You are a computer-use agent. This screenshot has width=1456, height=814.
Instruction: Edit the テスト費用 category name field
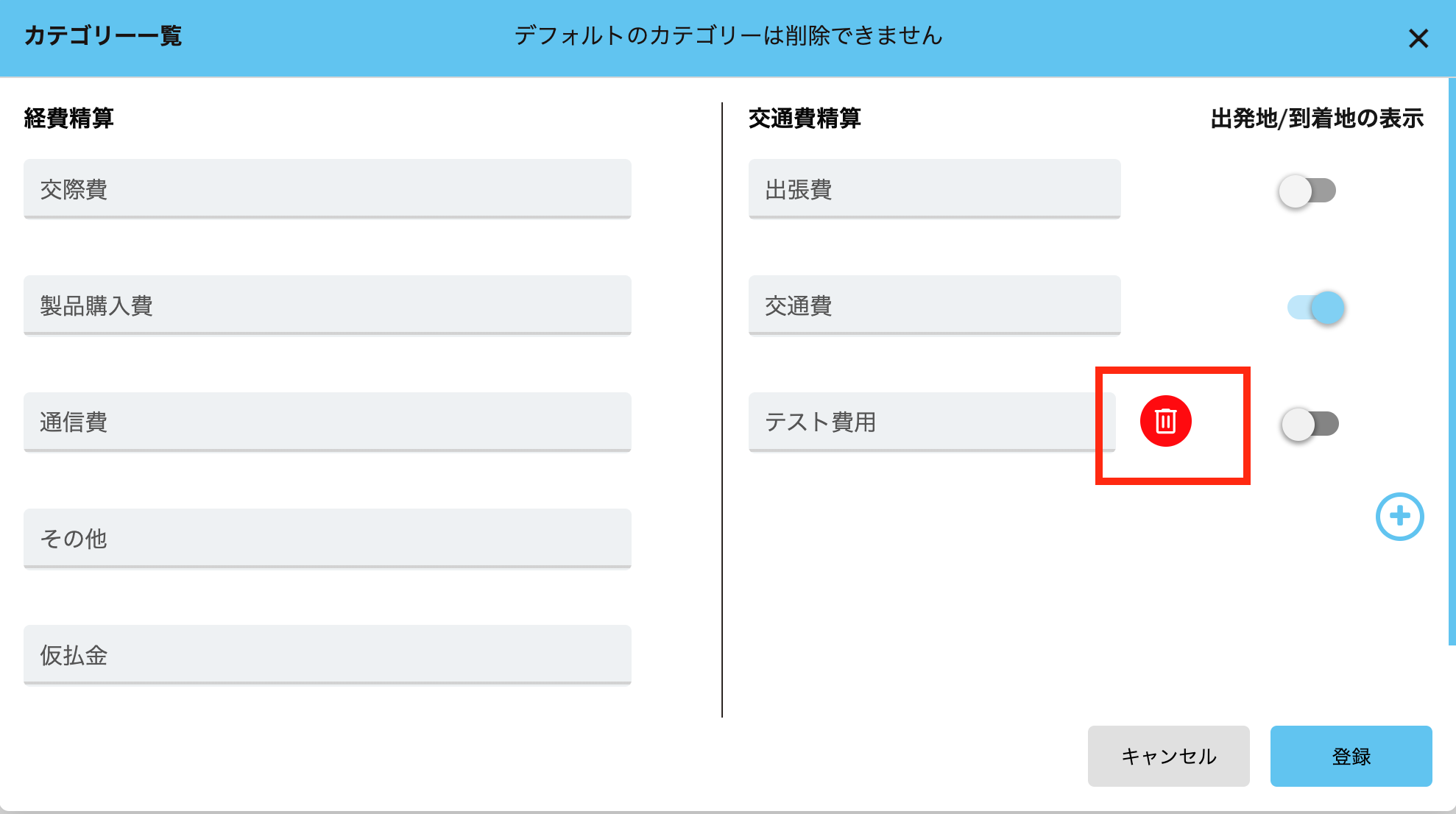point(931,422)
